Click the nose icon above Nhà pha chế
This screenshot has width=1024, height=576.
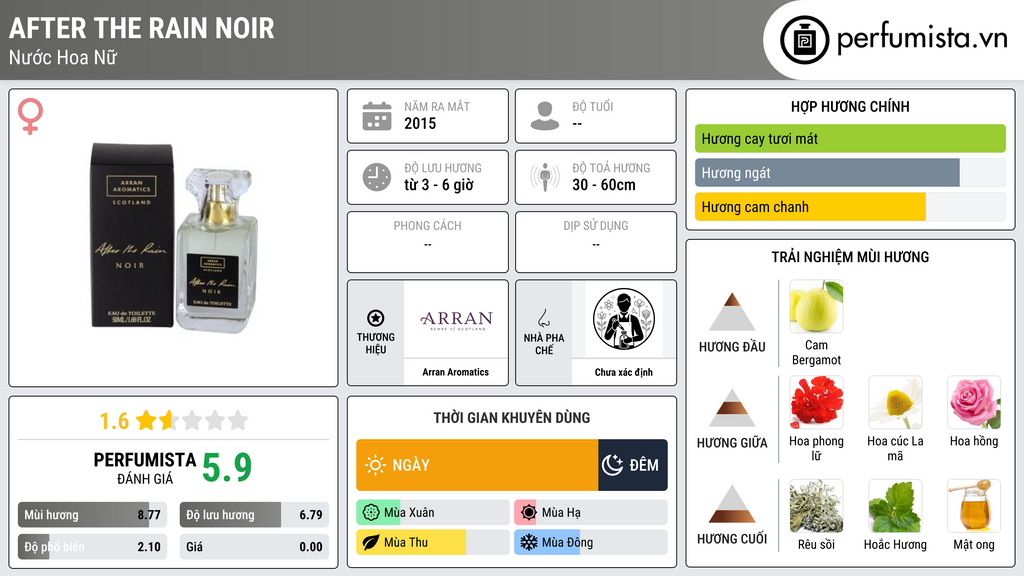coord(543,318)
